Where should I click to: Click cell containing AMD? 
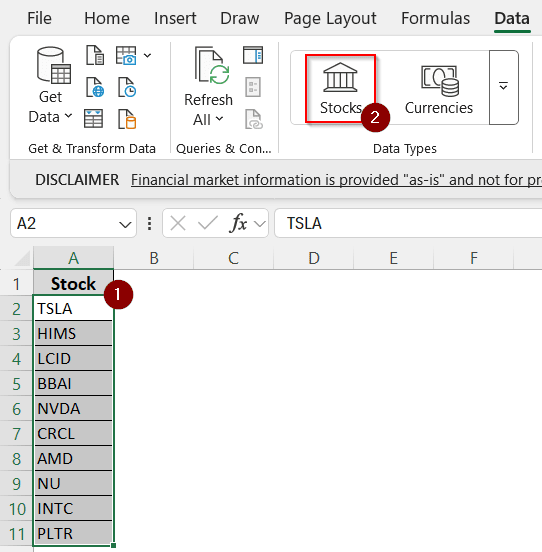(73, 459)
